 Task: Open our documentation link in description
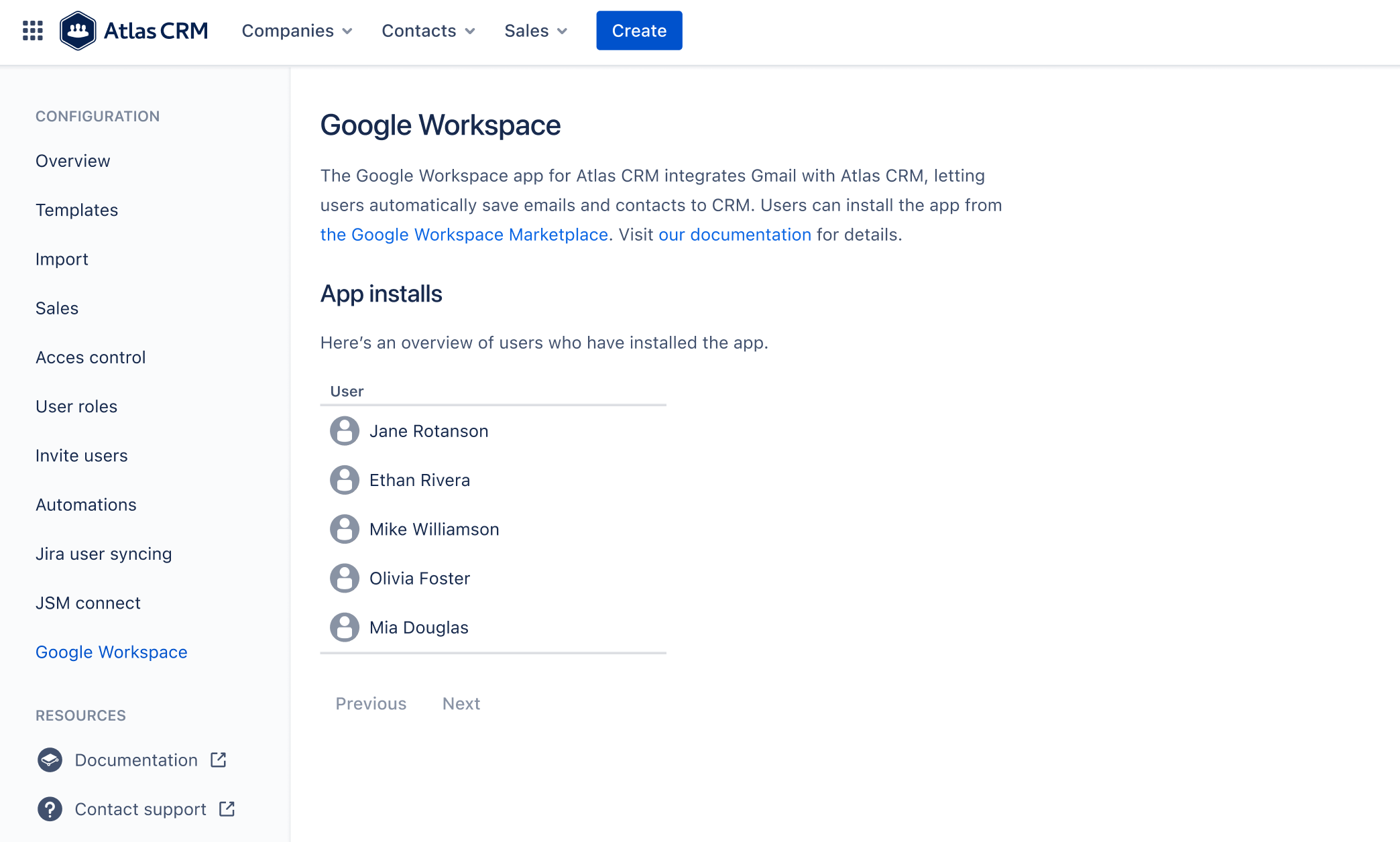pos(735,235)
